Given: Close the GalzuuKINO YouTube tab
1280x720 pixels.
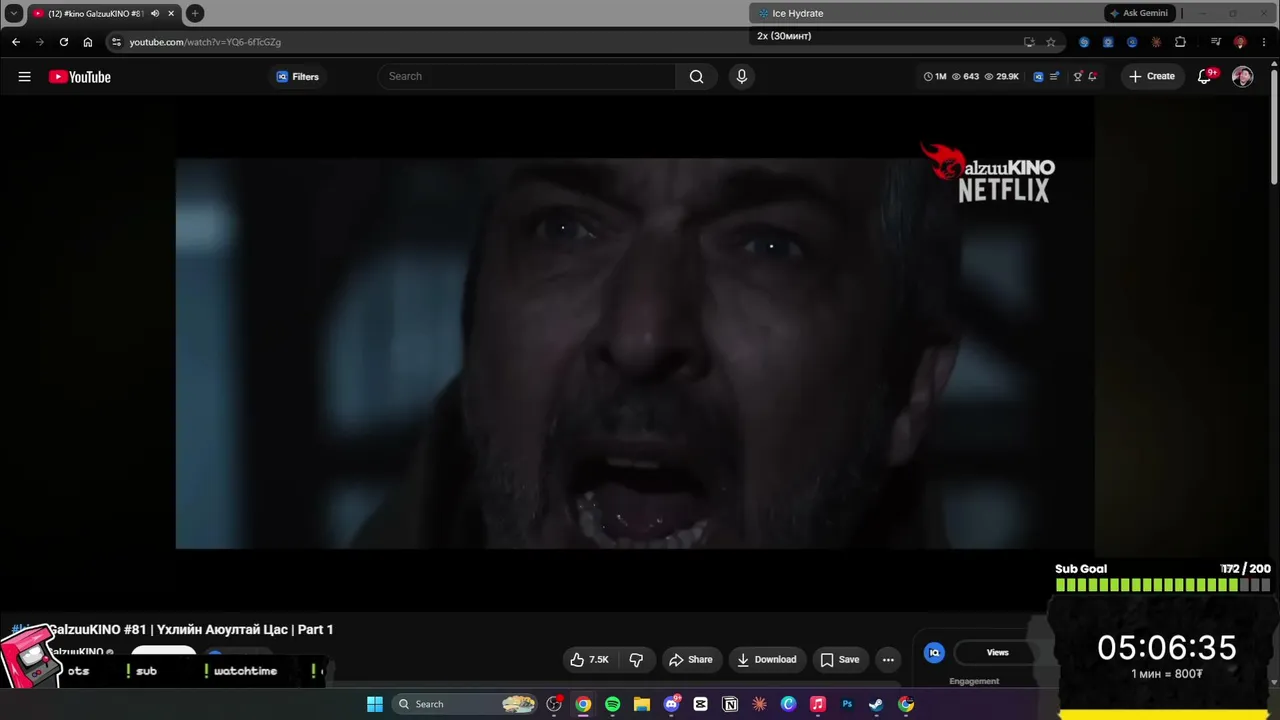Looking at the screenshot, I should click(171, 13).
